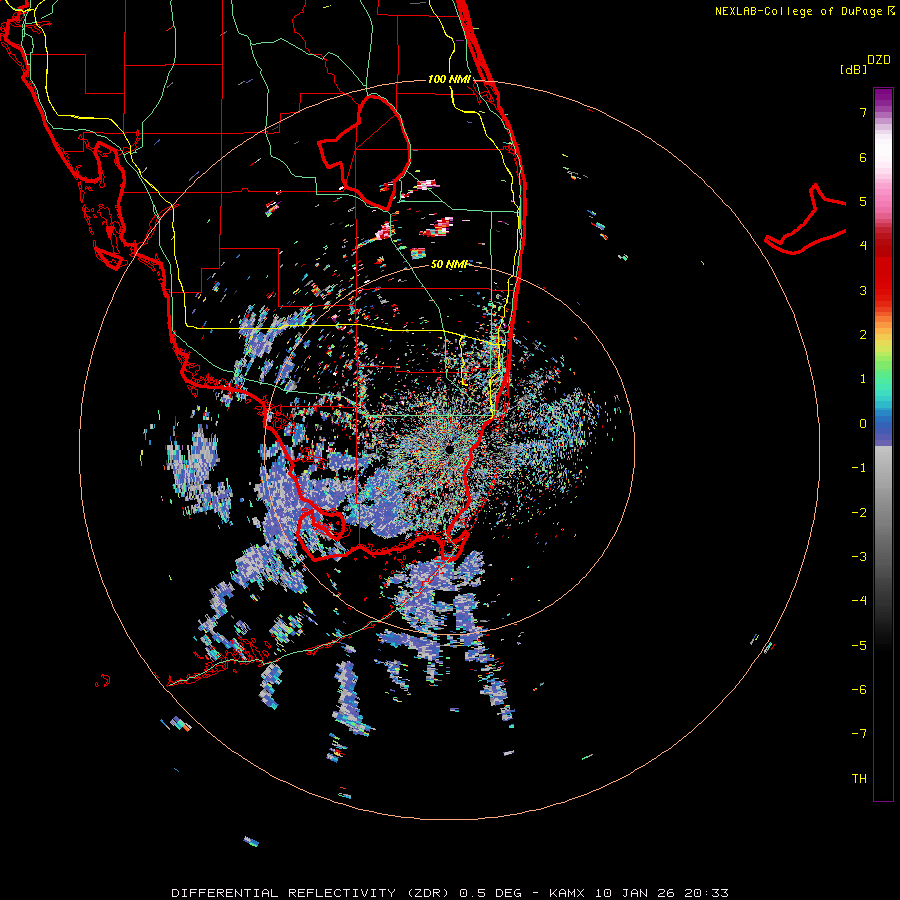900x900 pixels.
Task: Click the 10 JAN 26 20:33 timestamp
Action: point(661,893)
